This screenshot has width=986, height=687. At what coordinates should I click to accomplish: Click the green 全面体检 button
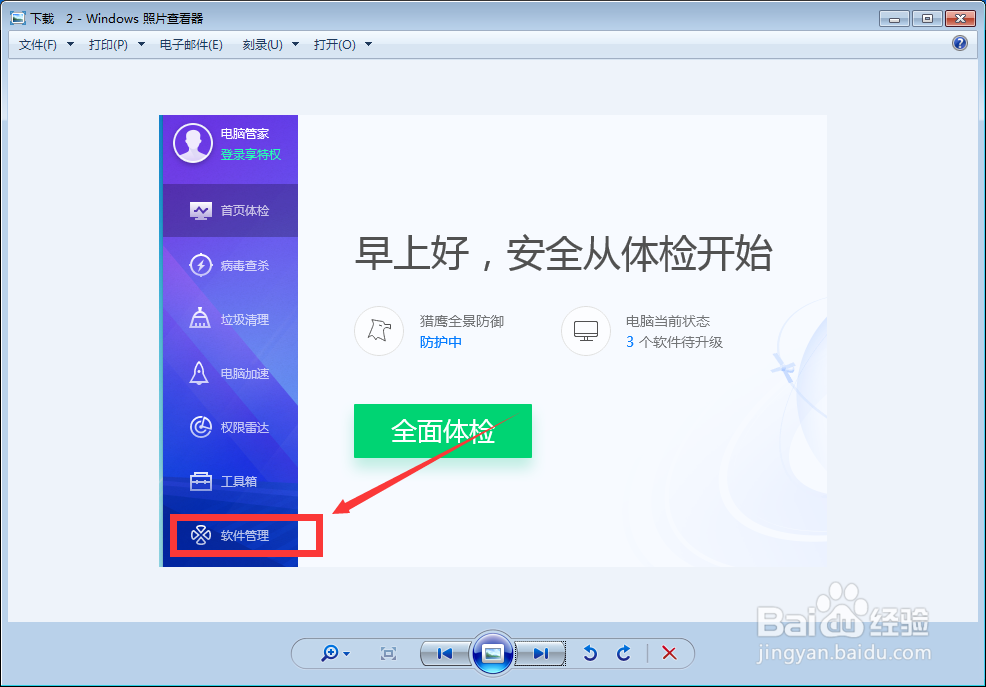[x=443, y=431]
